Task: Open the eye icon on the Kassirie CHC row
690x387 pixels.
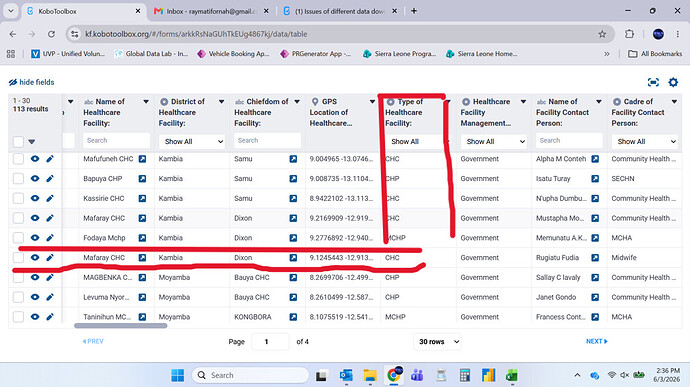Action: pyautogui.click(x=35, y=199)
